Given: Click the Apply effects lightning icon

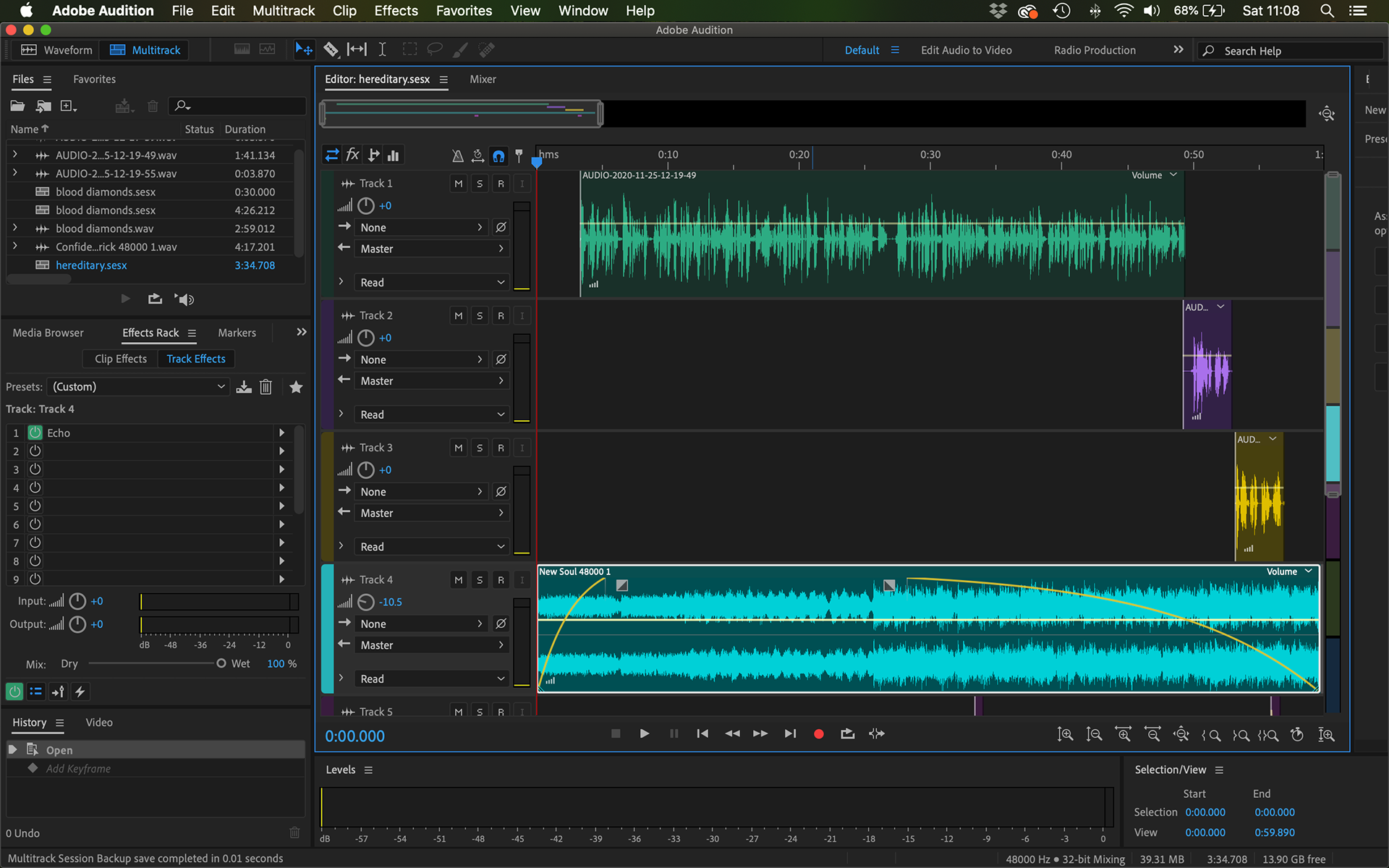Looking at the screenshot, I should pos(80,692).
